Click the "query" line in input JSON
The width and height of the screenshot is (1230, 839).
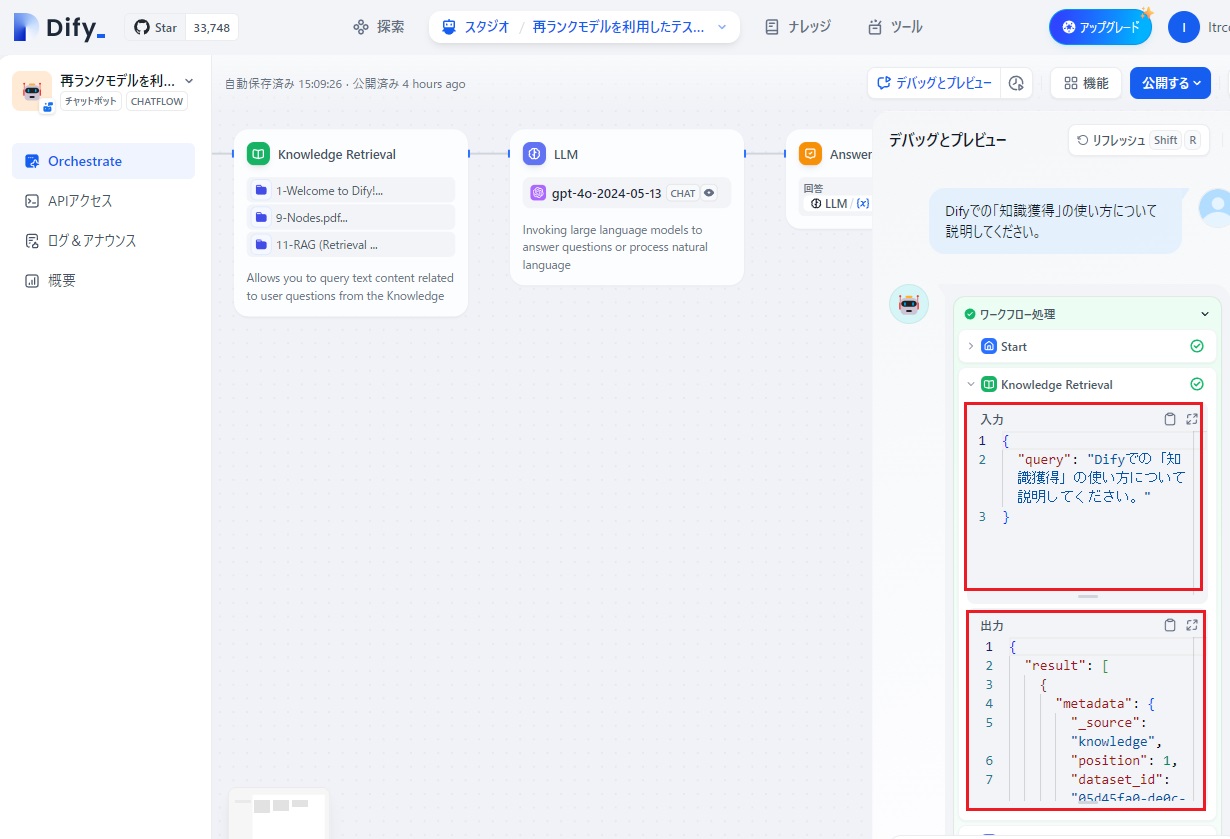coord(1101,478)
